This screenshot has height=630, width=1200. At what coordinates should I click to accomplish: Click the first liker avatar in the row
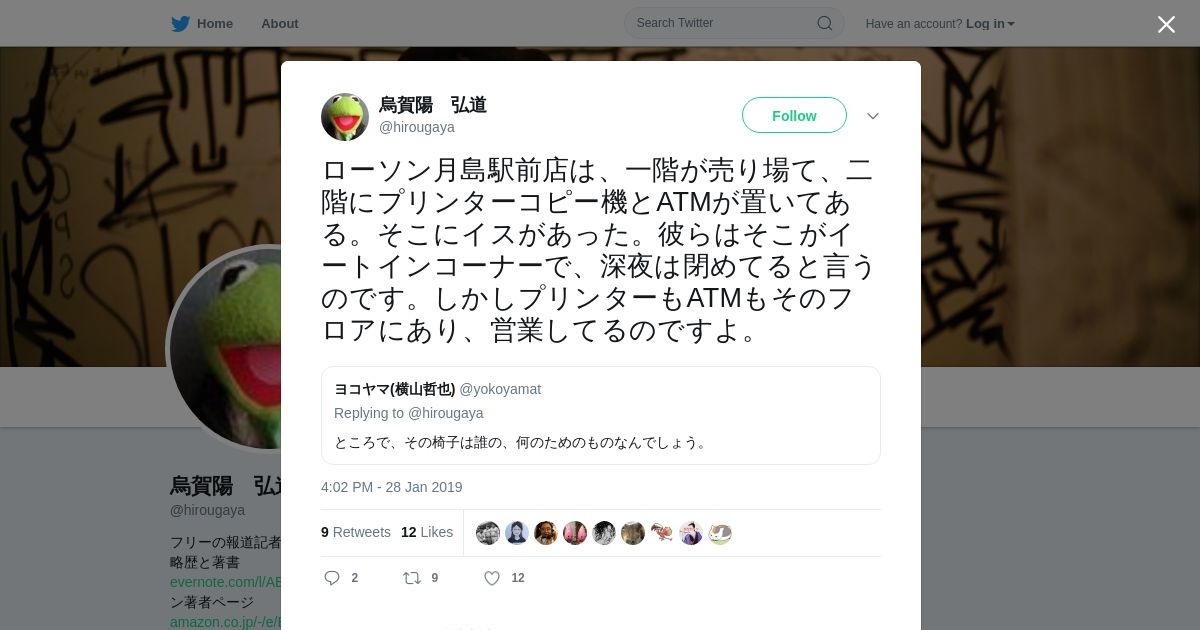coord(488,533)
